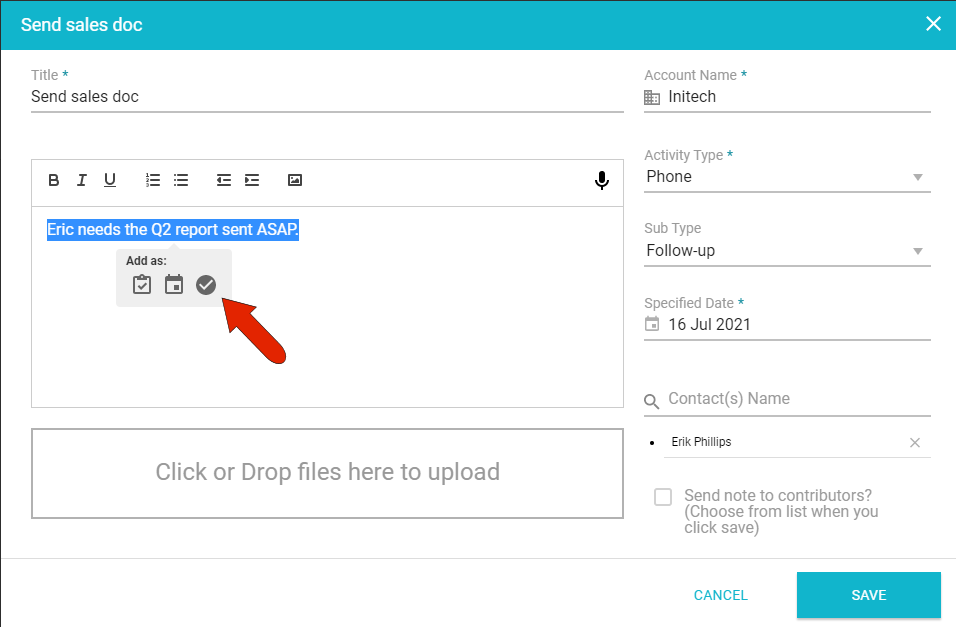Screen dimensions: 956x627
Task: Insert a numbered list
Action: tap(153, 180)
